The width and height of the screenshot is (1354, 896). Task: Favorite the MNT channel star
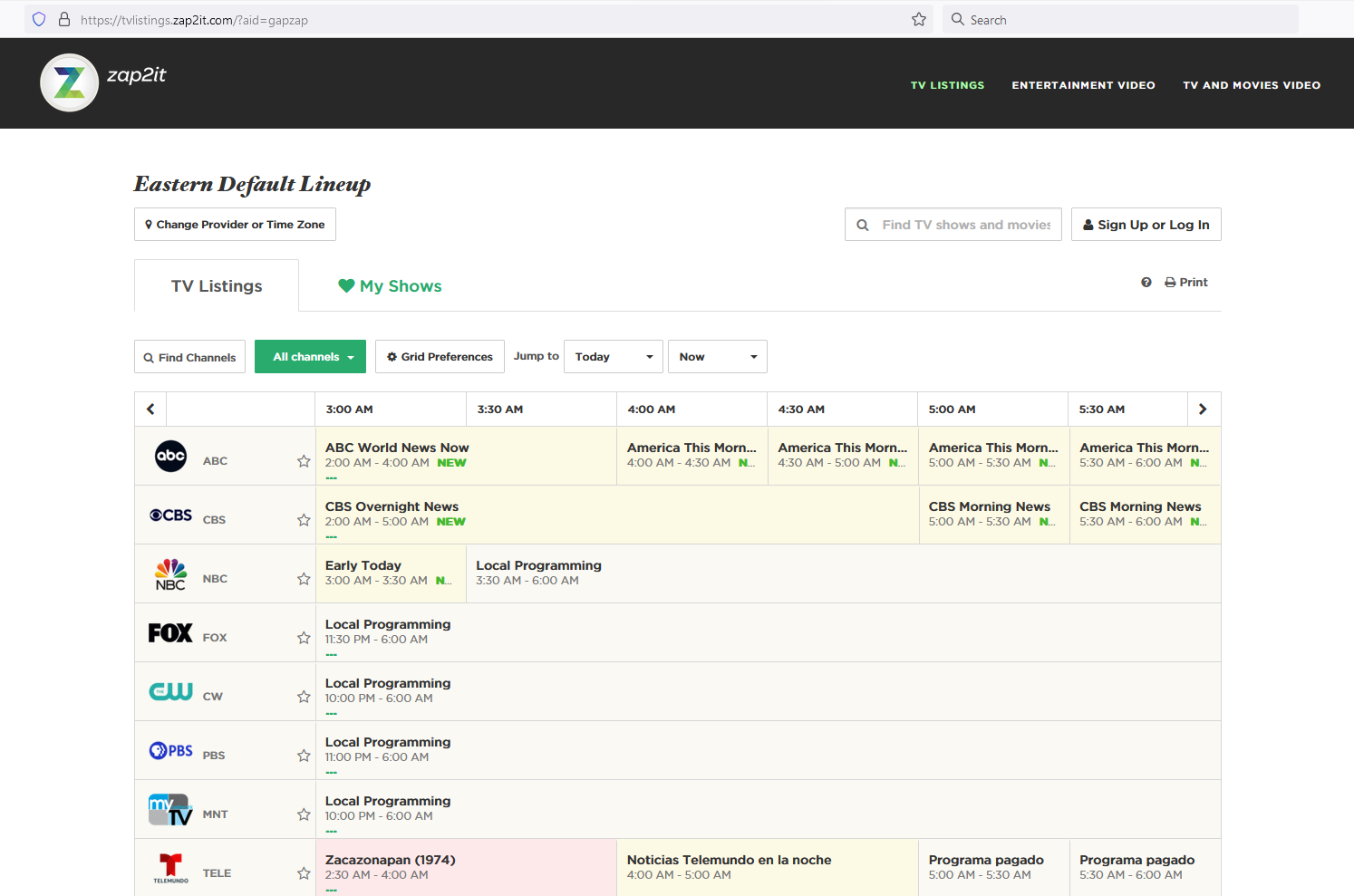click(304, 814)
